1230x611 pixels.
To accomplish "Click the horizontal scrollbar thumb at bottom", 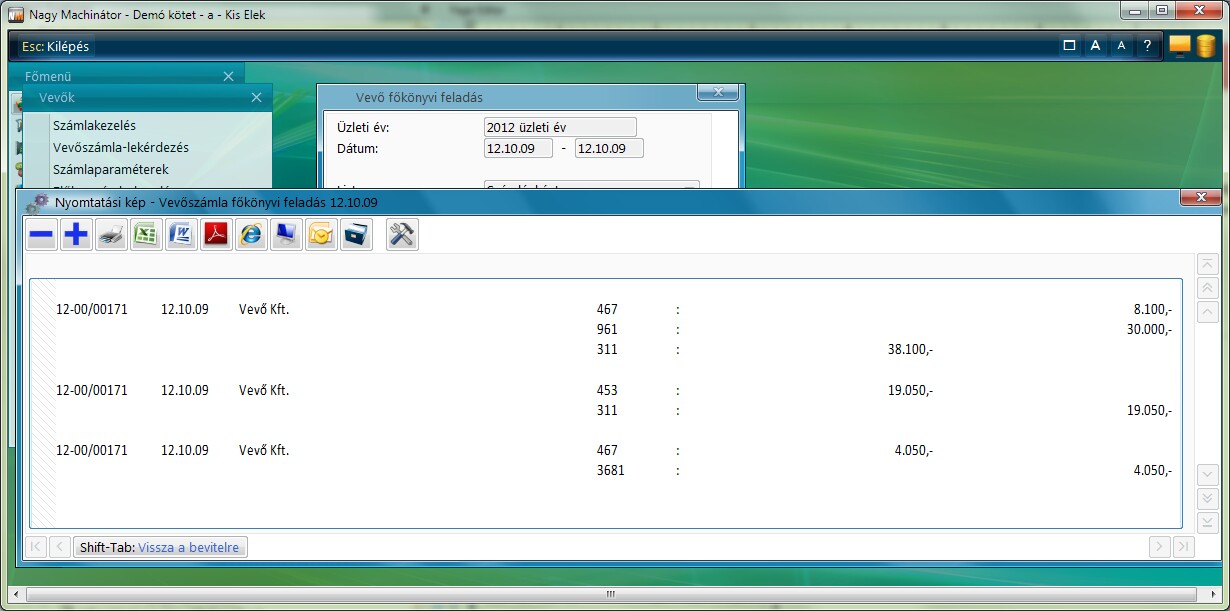I will point(612,593).
